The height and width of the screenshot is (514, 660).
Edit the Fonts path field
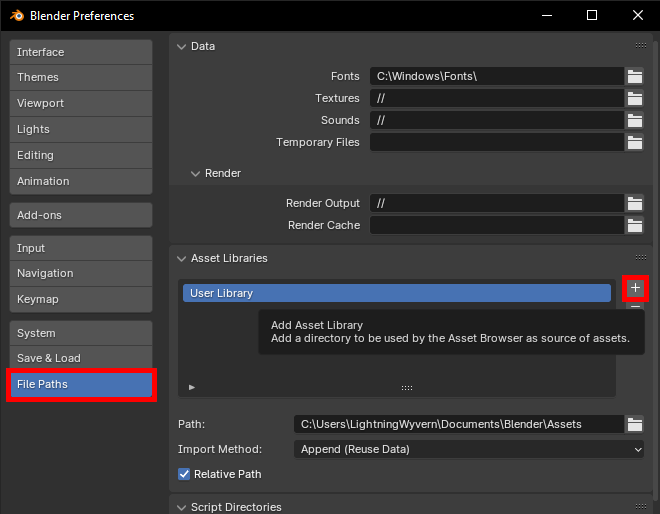tap(497, 76)
